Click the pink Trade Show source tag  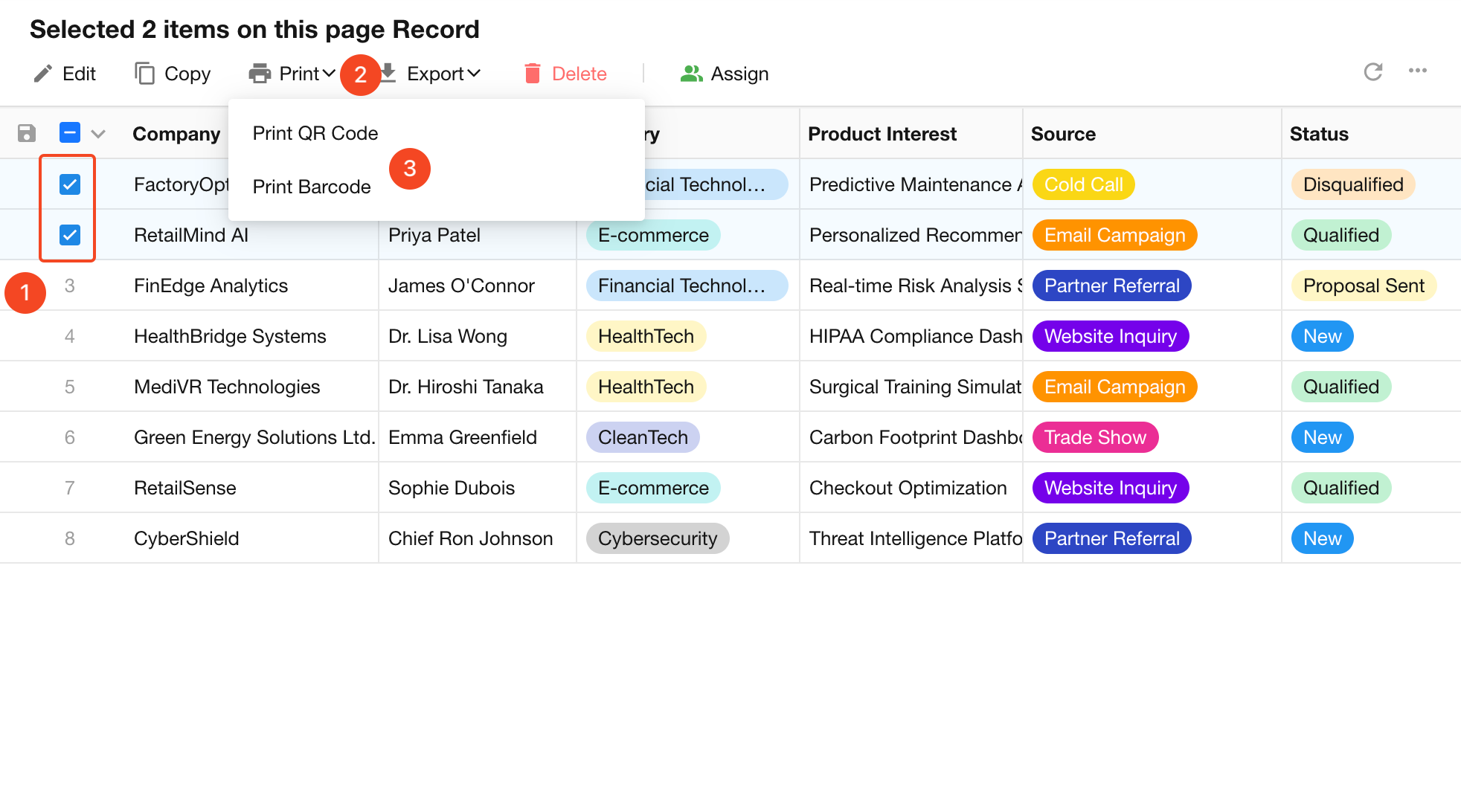(x=1094, y=437)
